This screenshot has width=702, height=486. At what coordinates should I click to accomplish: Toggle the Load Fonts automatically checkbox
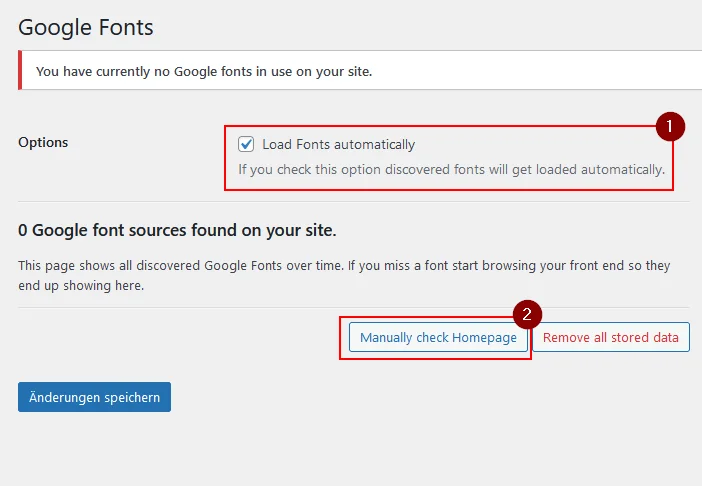246,144
